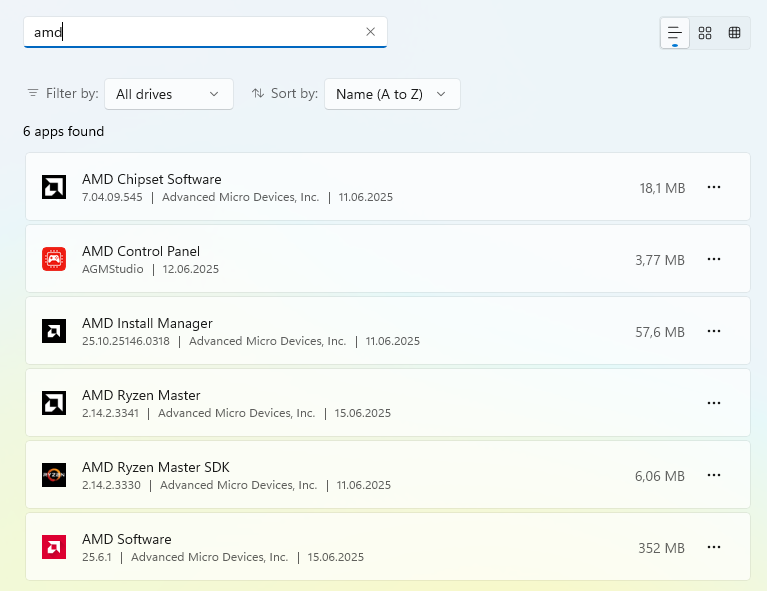Open more options for AMD Install Manager

point(714,331)
